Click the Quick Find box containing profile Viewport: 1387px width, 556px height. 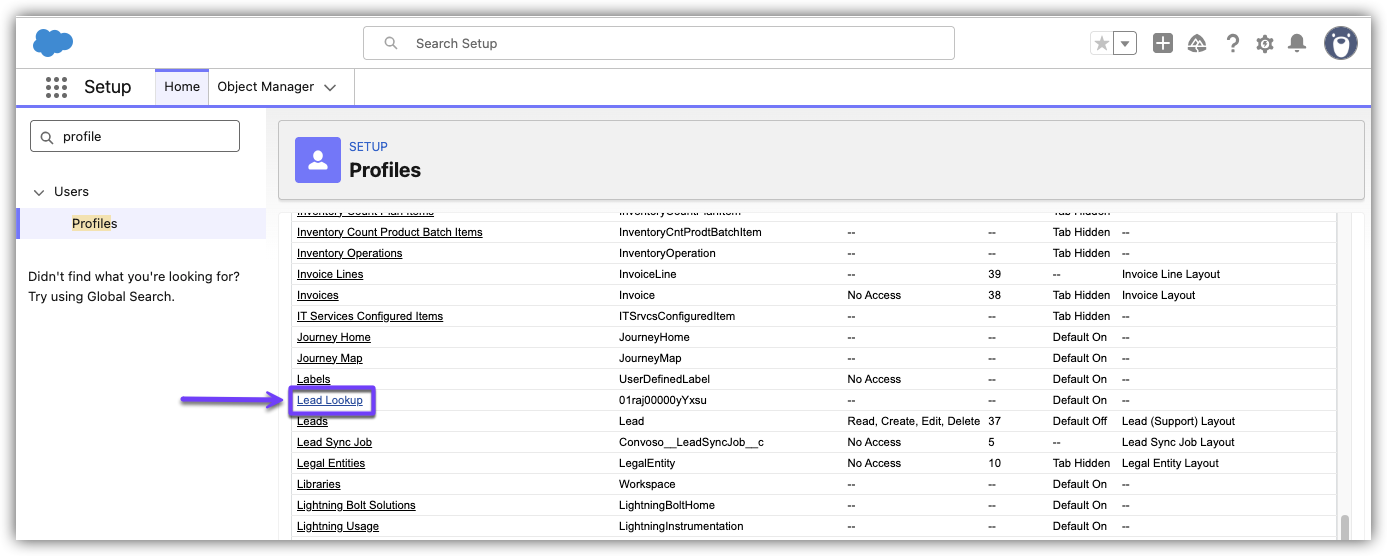pos(135,136)
